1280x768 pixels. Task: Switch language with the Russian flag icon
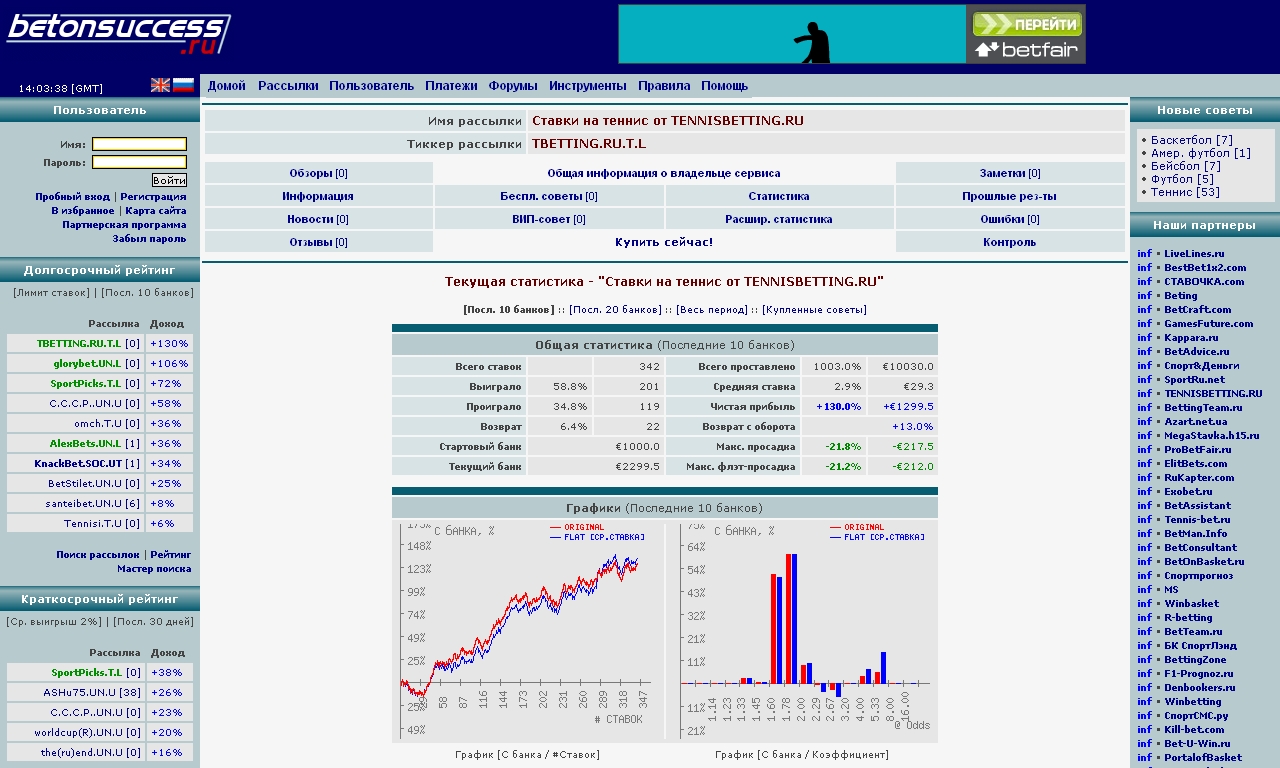click(183, 86)
